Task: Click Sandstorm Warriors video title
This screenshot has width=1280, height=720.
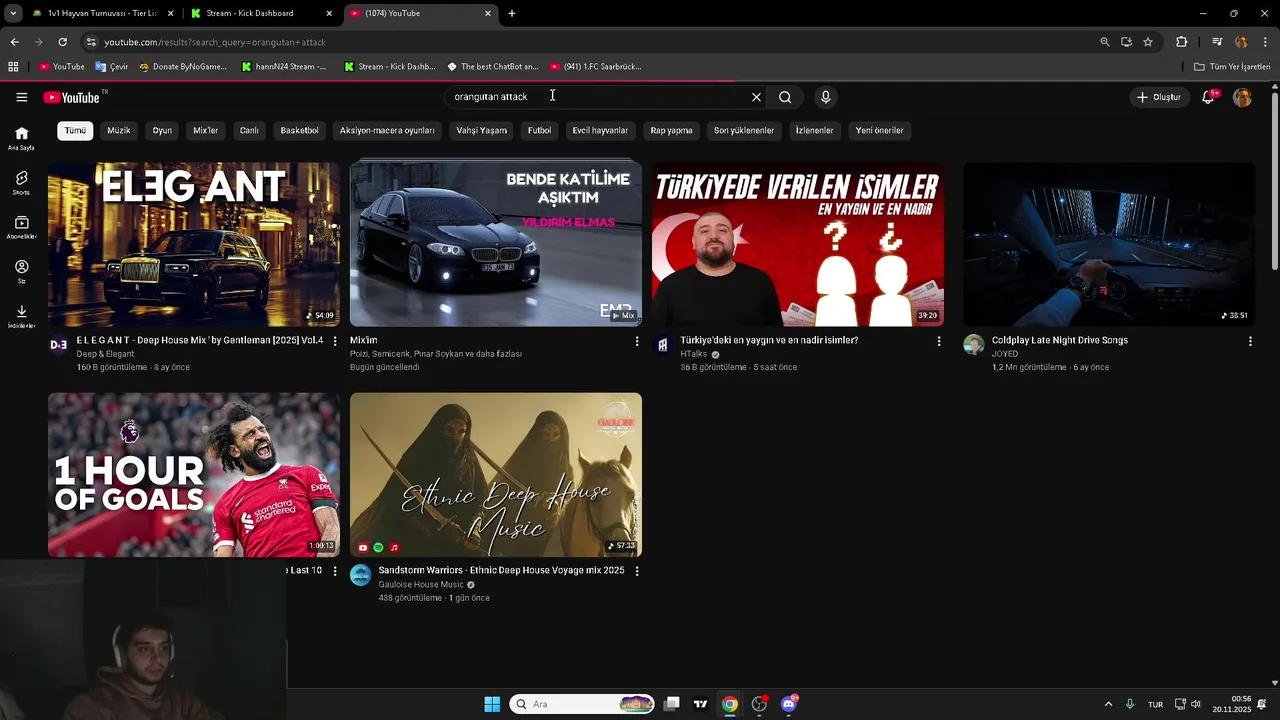Action: pos(501,570)
